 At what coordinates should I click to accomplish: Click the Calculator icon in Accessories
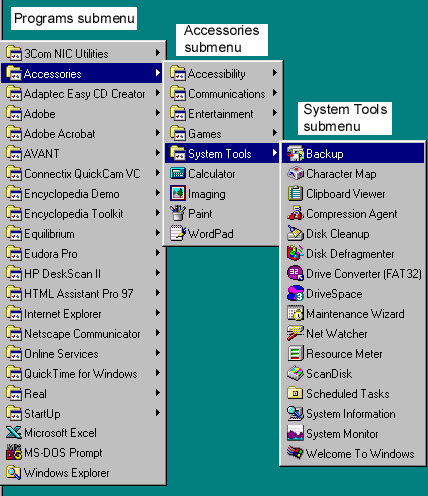coord(178,173)
